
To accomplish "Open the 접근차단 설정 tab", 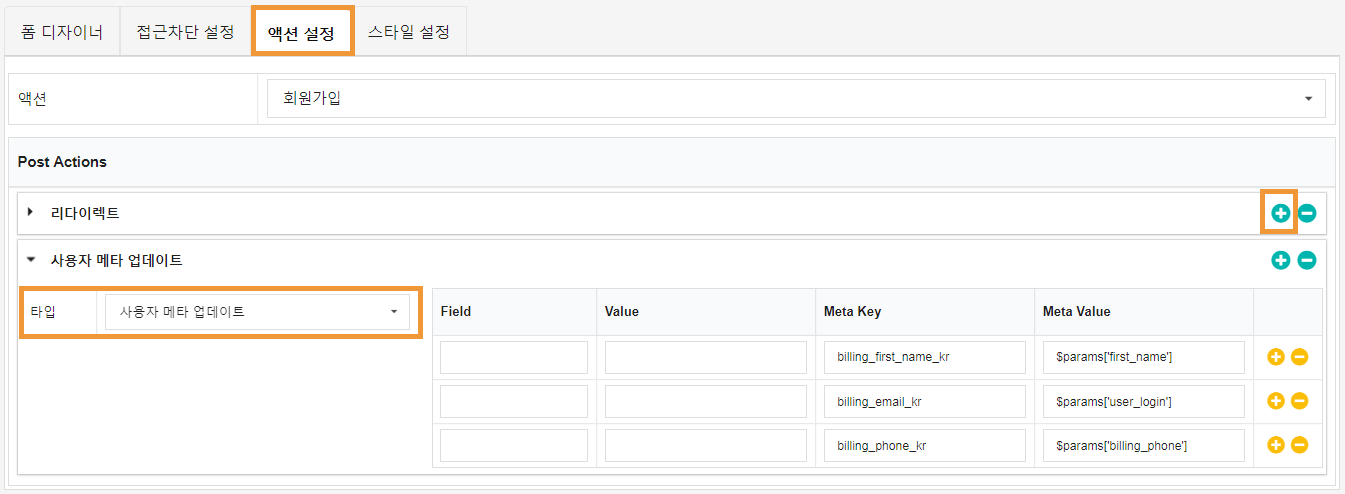I will 185,31.
